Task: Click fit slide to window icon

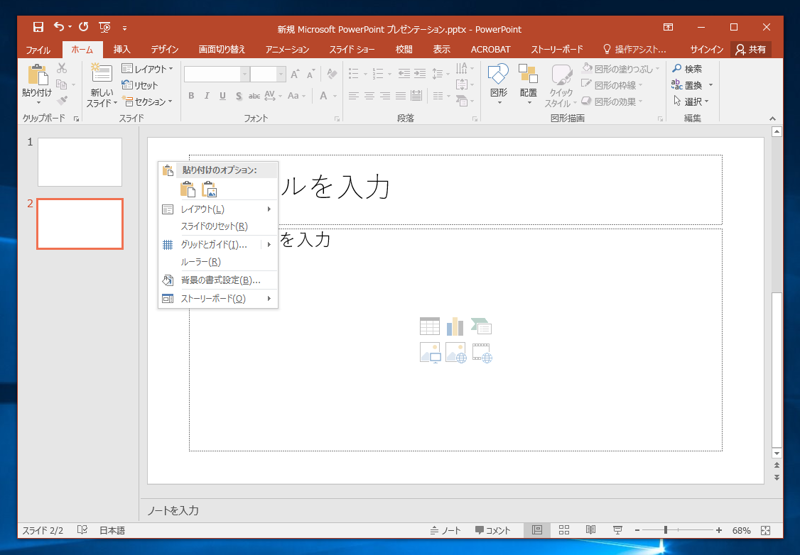Action: [767, 530]
